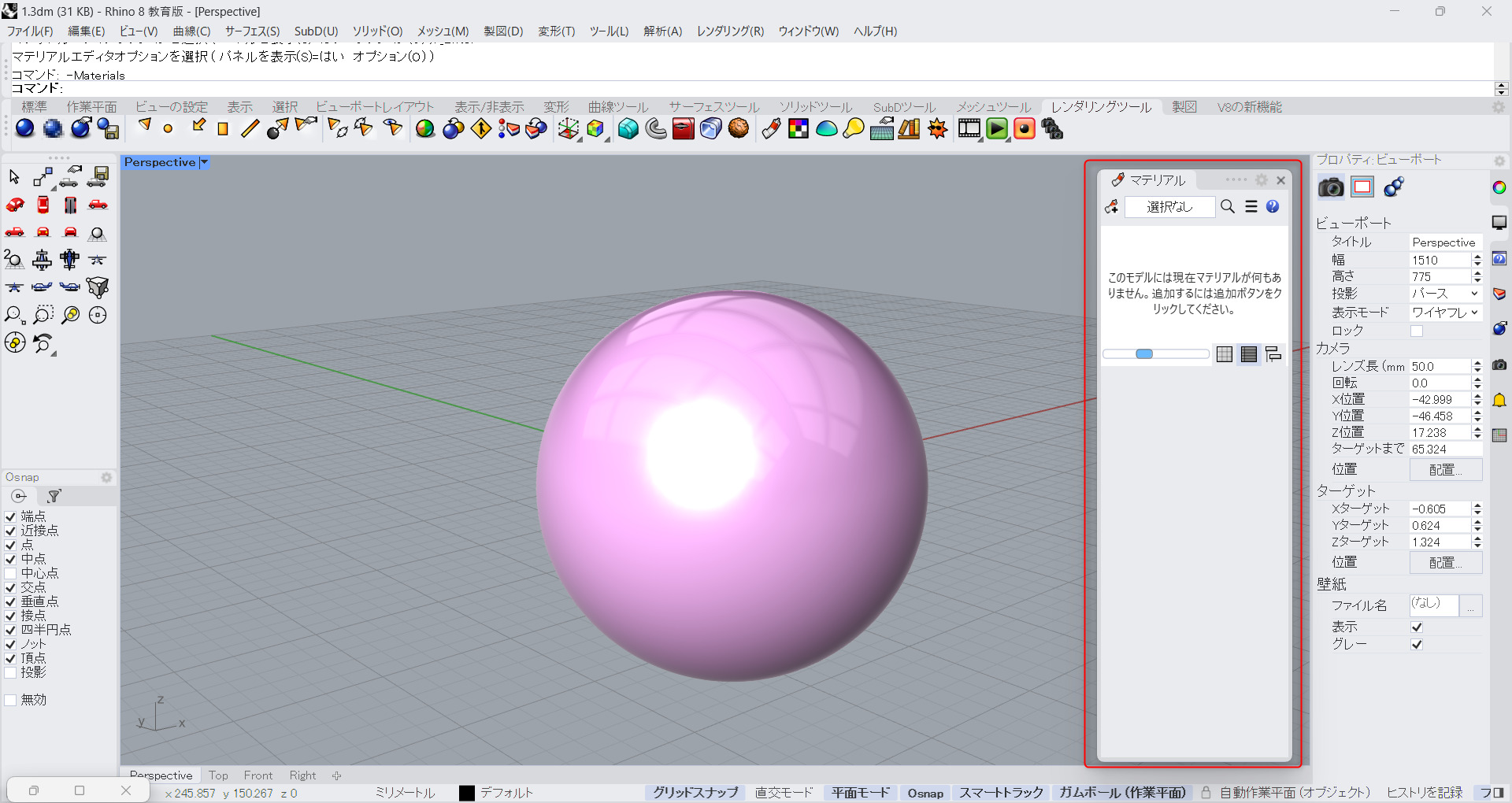Toggle the 中心点 osnap checkbox
The height and width of the screenshot is (803, 1512).
(10, 573)
